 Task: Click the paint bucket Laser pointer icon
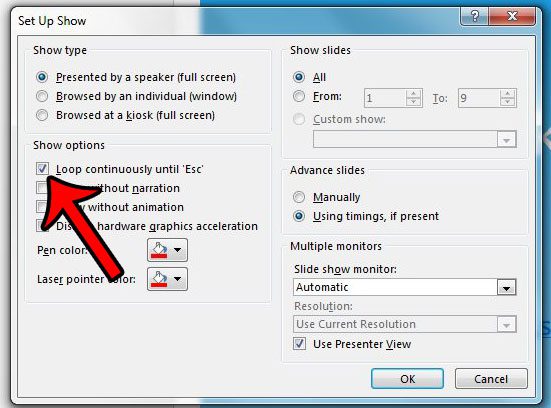point(159,279)
